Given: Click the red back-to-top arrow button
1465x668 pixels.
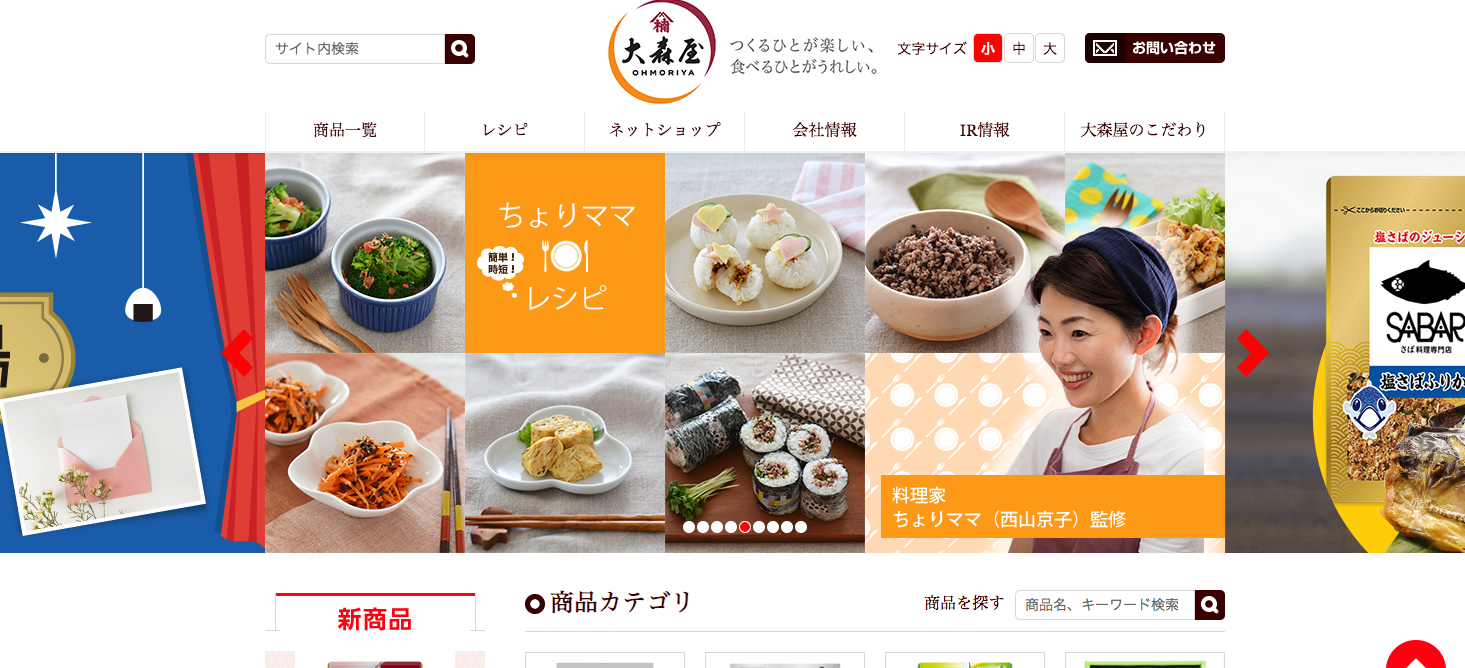Looking at the screenshot, I should pyautogui.click(x=1416, y=656).
